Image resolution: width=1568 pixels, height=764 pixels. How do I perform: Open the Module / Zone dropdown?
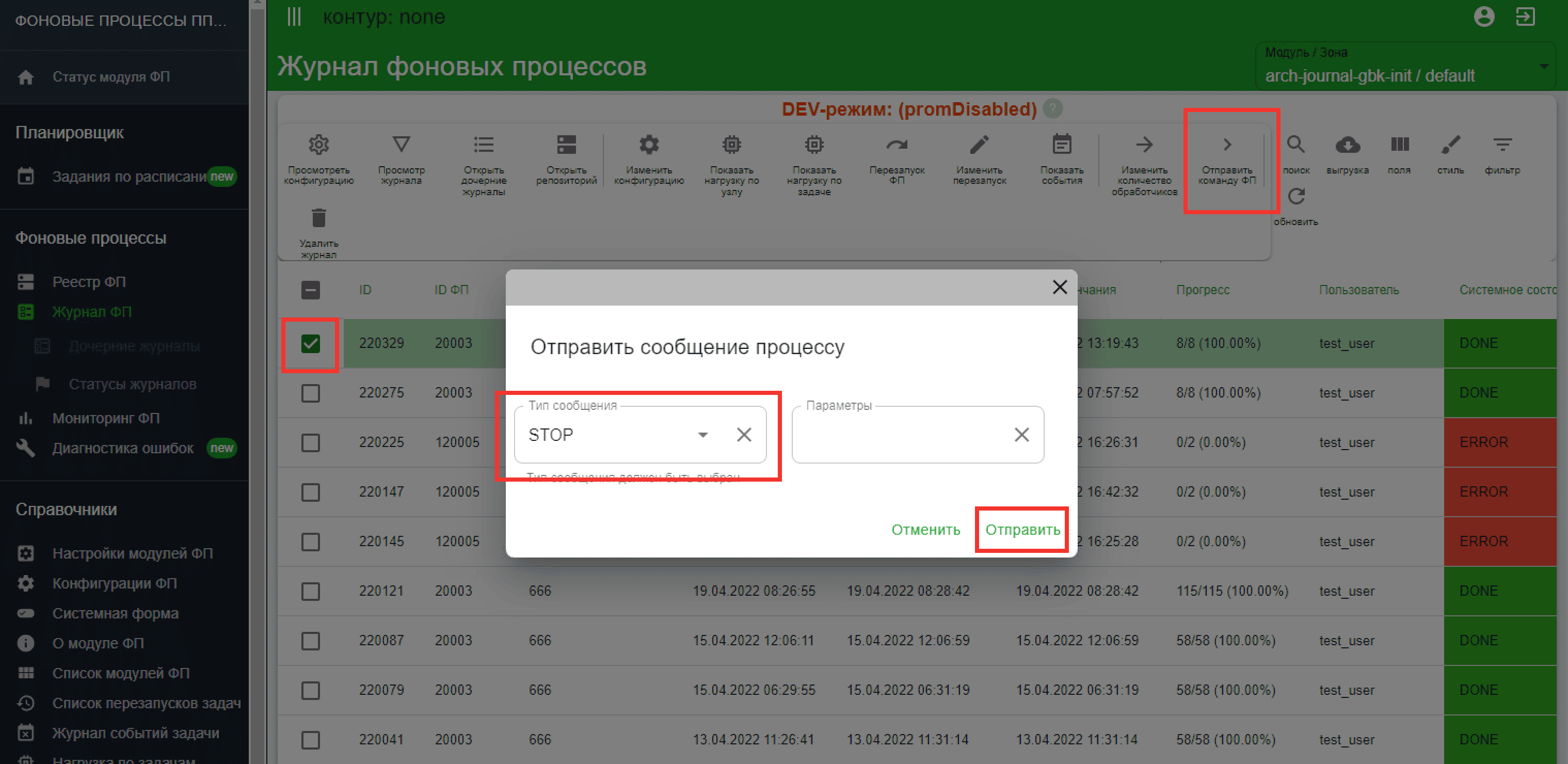(1544, 66)
